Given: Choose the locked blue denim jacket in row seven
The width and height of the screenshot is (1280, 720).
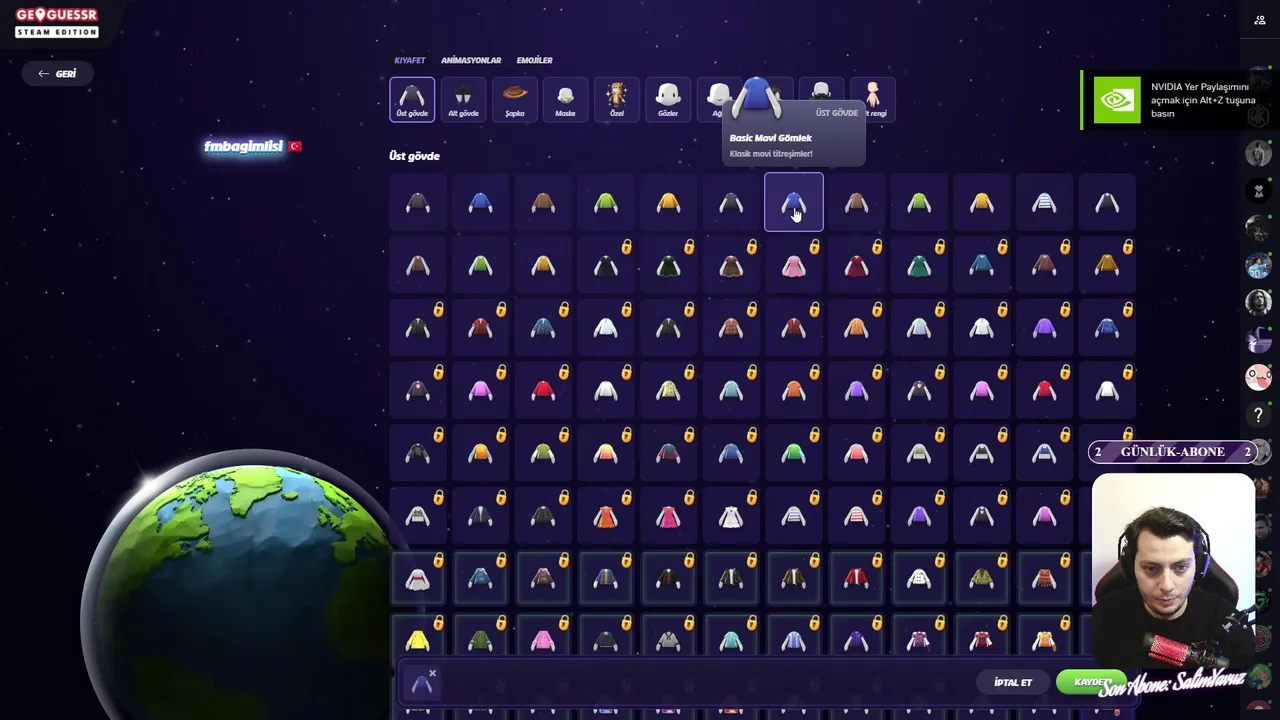Looking at the screenshot, I should coord(480,578).
